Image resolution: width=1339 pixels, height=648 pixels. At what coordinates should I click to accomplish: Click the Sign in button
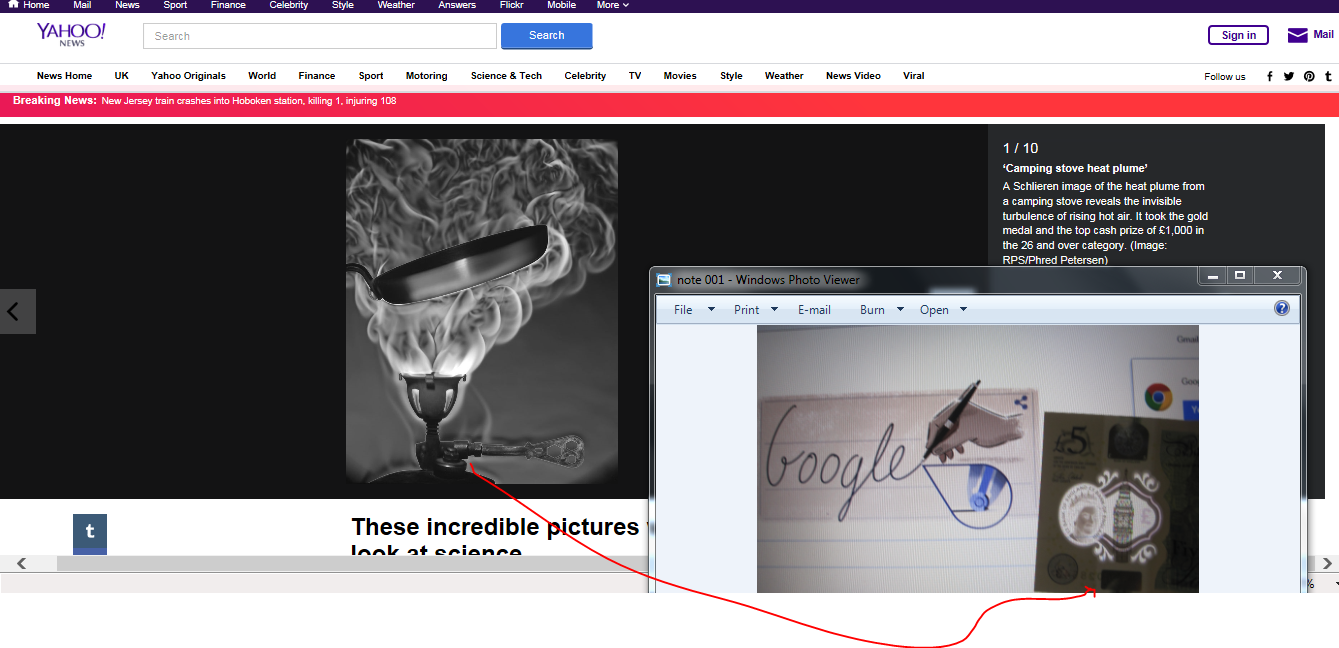coord(1238,36)
